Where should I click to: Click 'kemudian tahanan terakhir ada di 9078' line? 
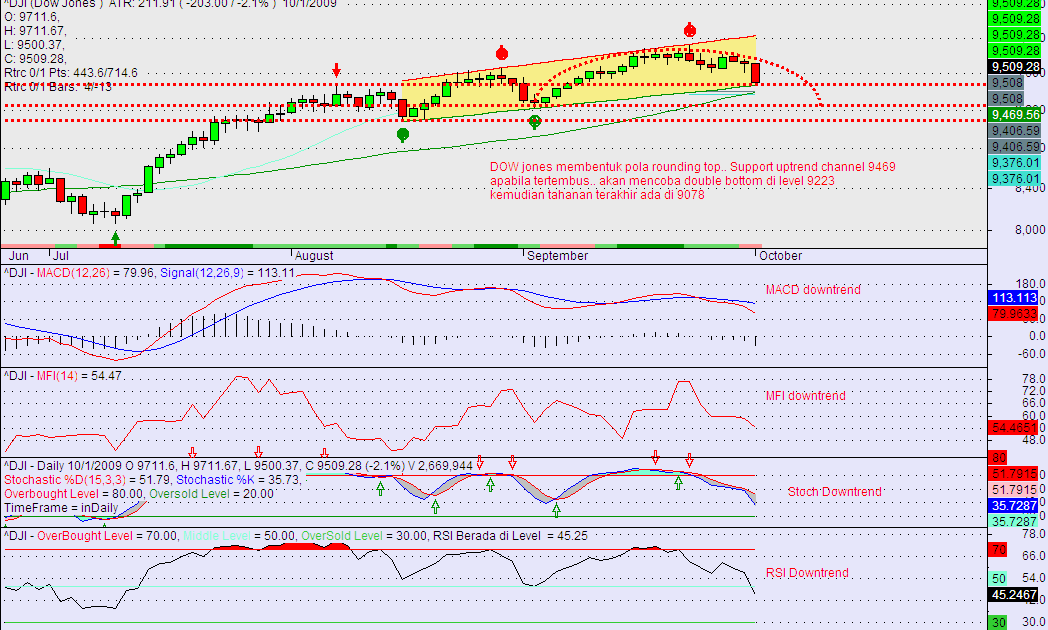click(x=597, y=195)
